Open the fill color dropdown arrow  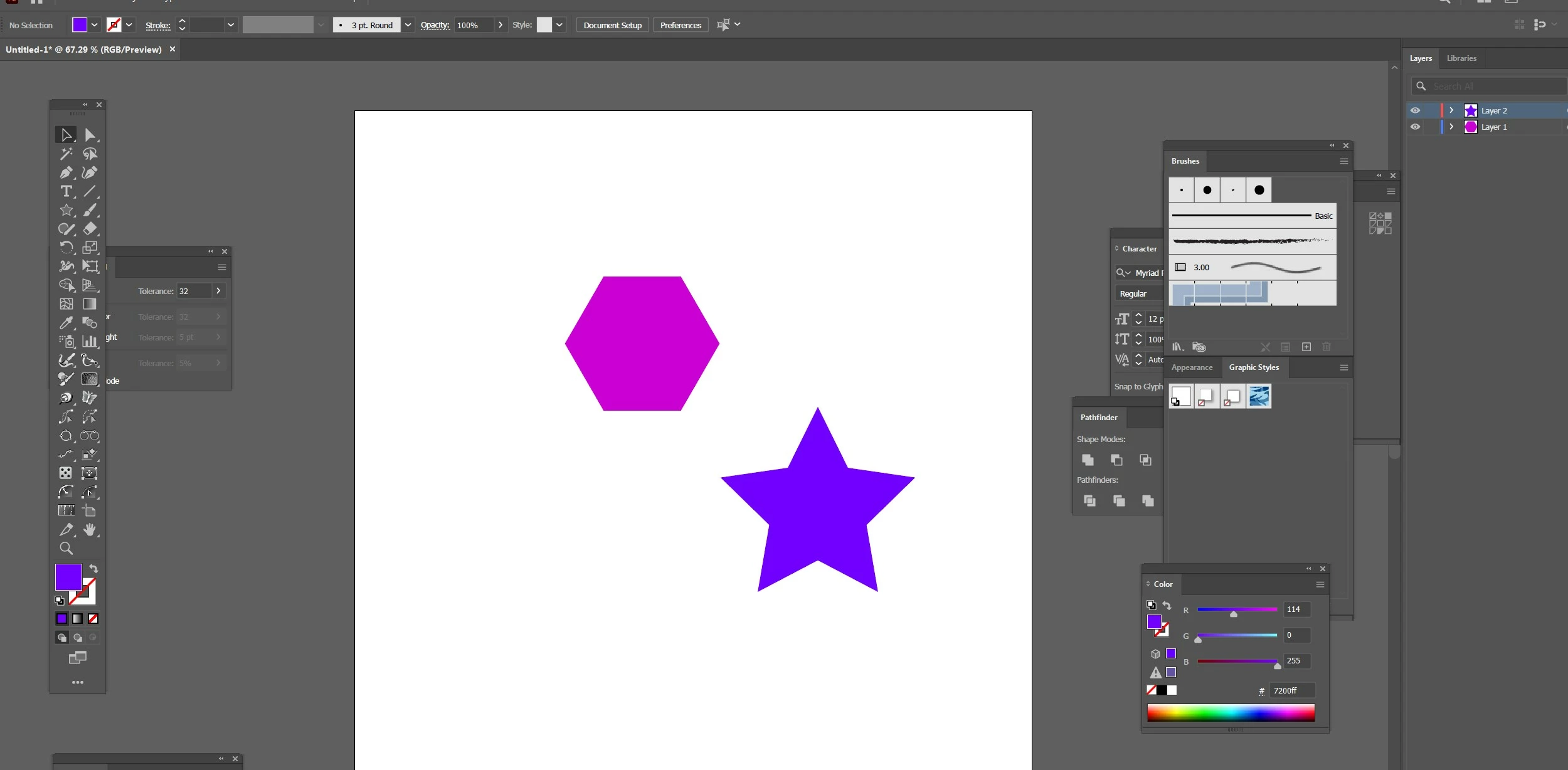(x=95, y=25)
